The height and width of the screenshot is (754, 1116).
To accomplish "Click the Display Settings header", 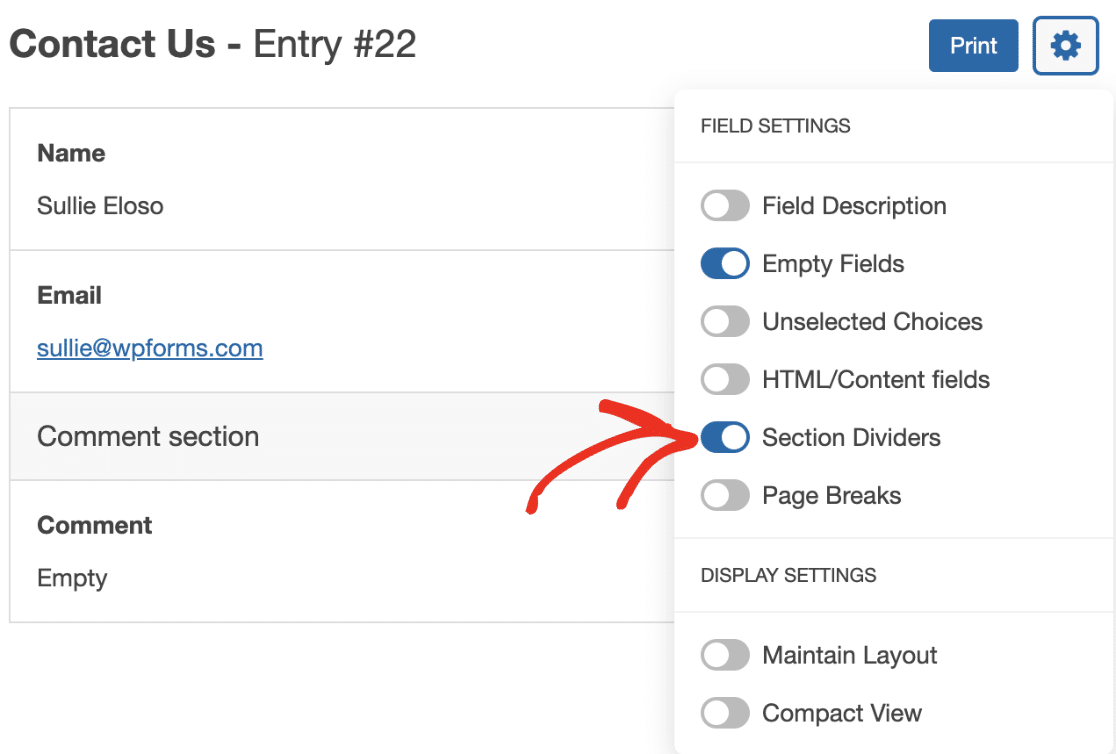I will [x=788, y=575].
